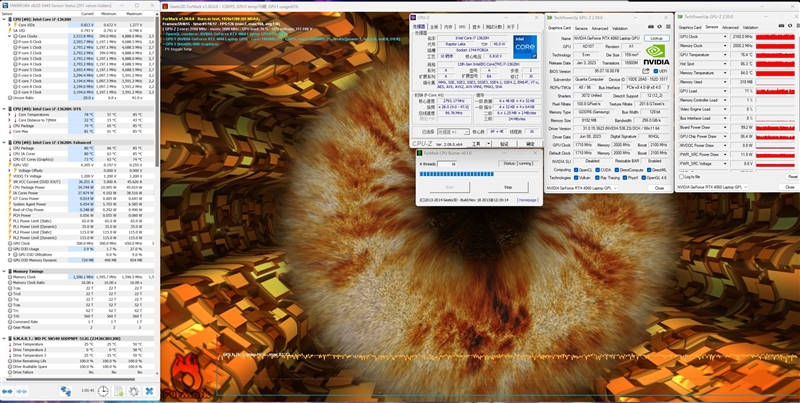Open the GPU Clock sensor dropdown in GPU-Z
The width and height of the screenshot is (800, 403).
(724, 37)
